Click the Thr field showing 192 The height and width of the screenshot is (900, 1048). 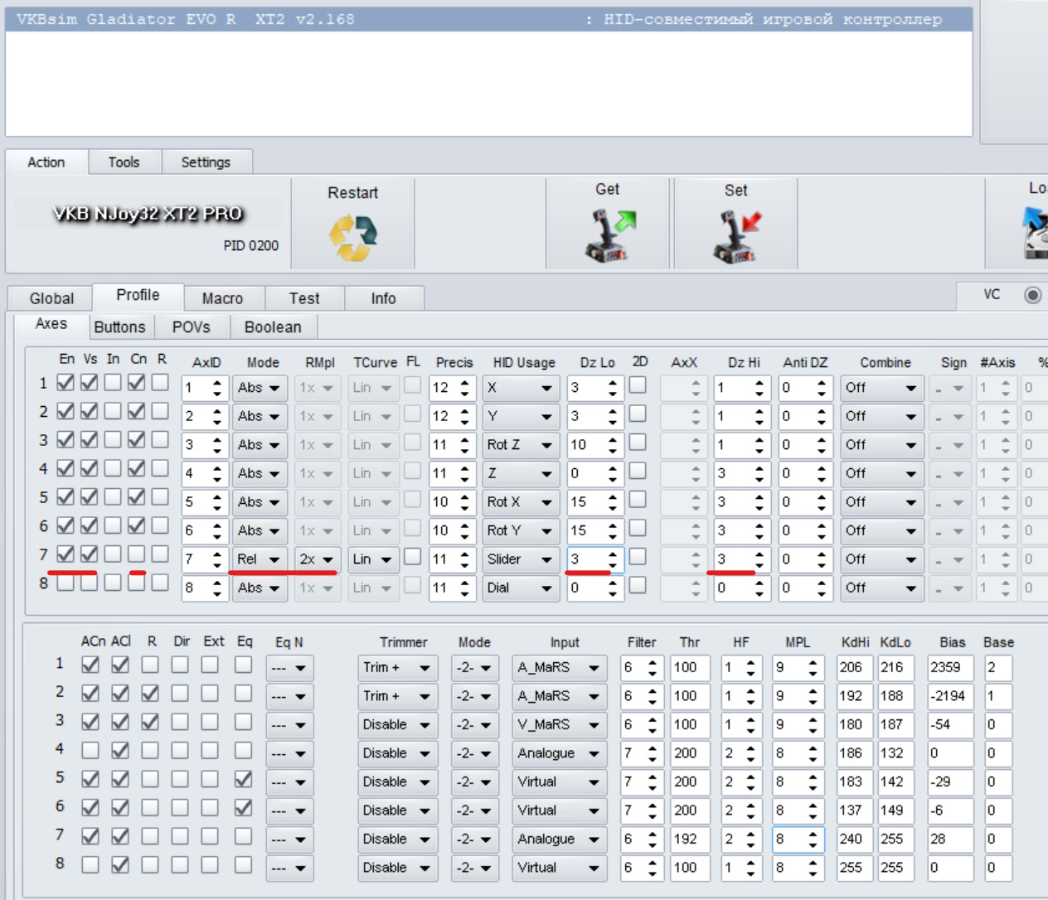tap(690, 839)
